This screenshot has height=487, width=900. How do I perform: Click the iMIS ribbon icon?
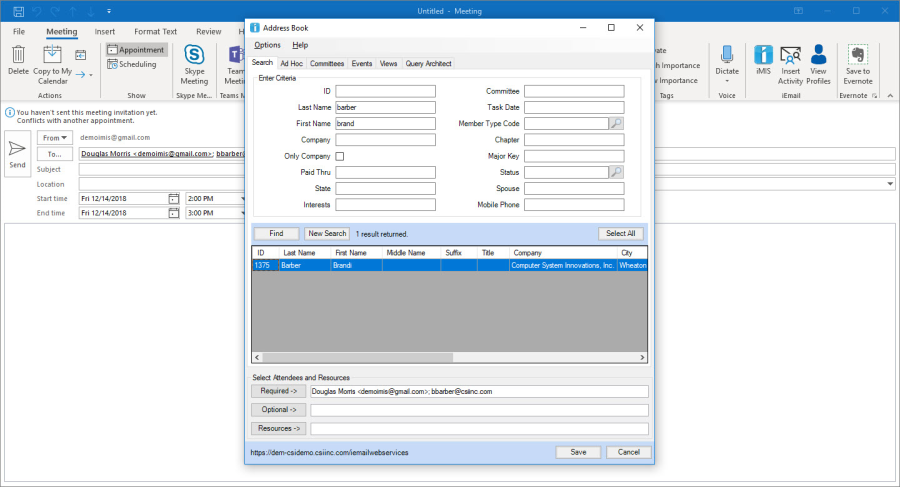pos(764,56)
